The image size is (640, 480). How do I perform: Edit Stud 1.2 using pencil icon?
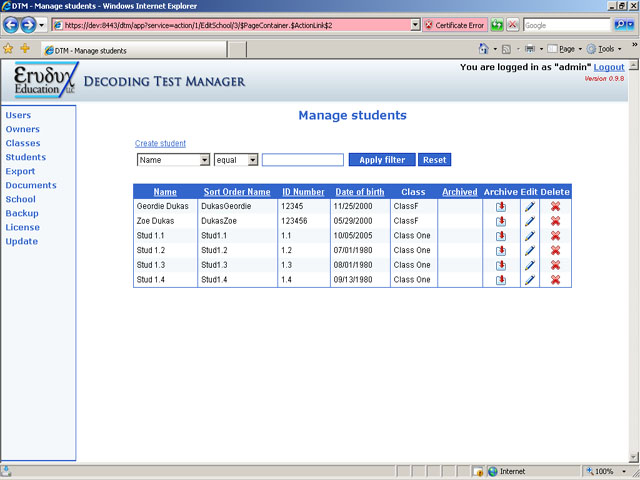click(x=530, y=251)
